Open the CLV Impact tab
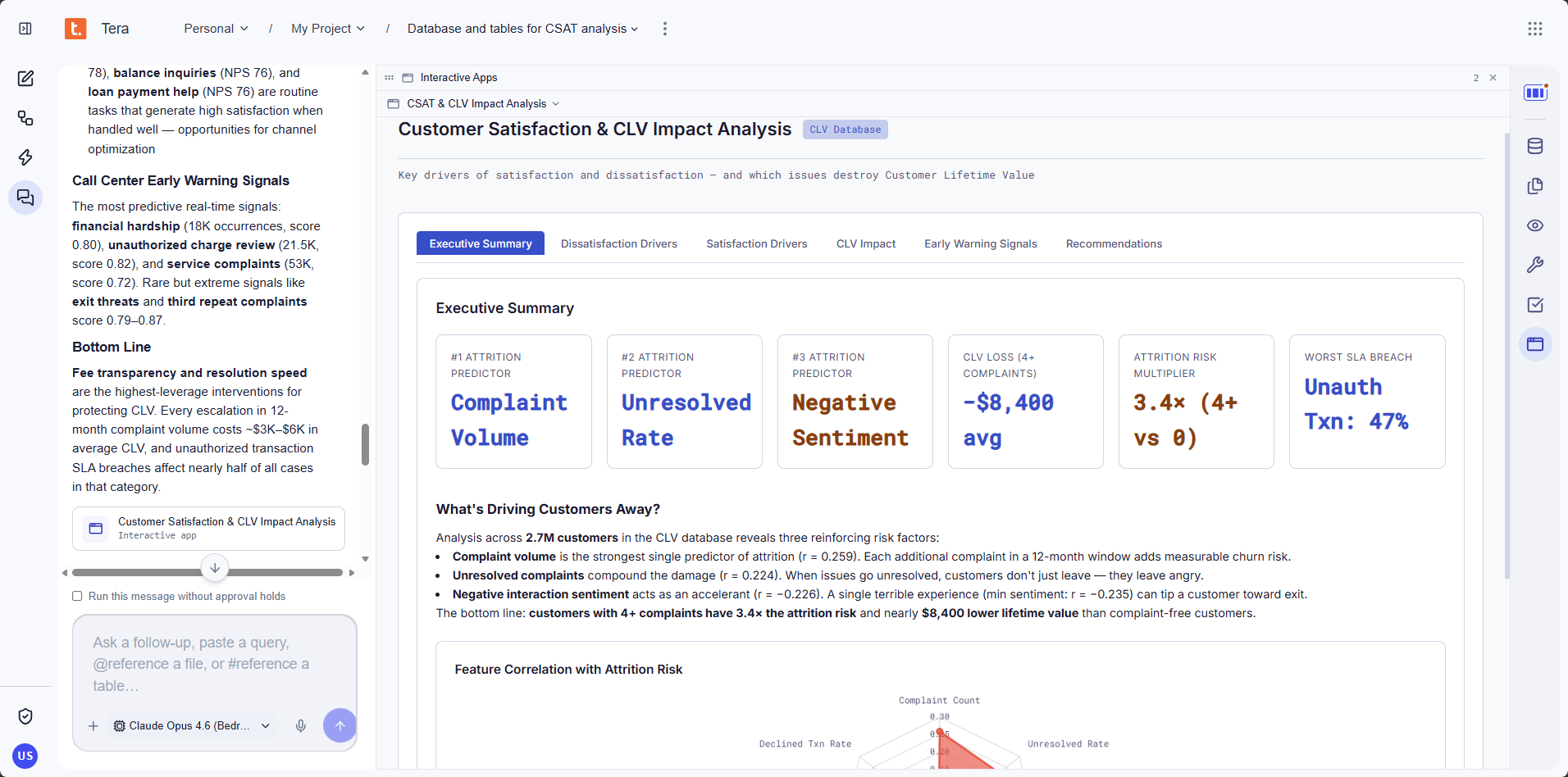 pyautogui.click(x=866, y=243)
